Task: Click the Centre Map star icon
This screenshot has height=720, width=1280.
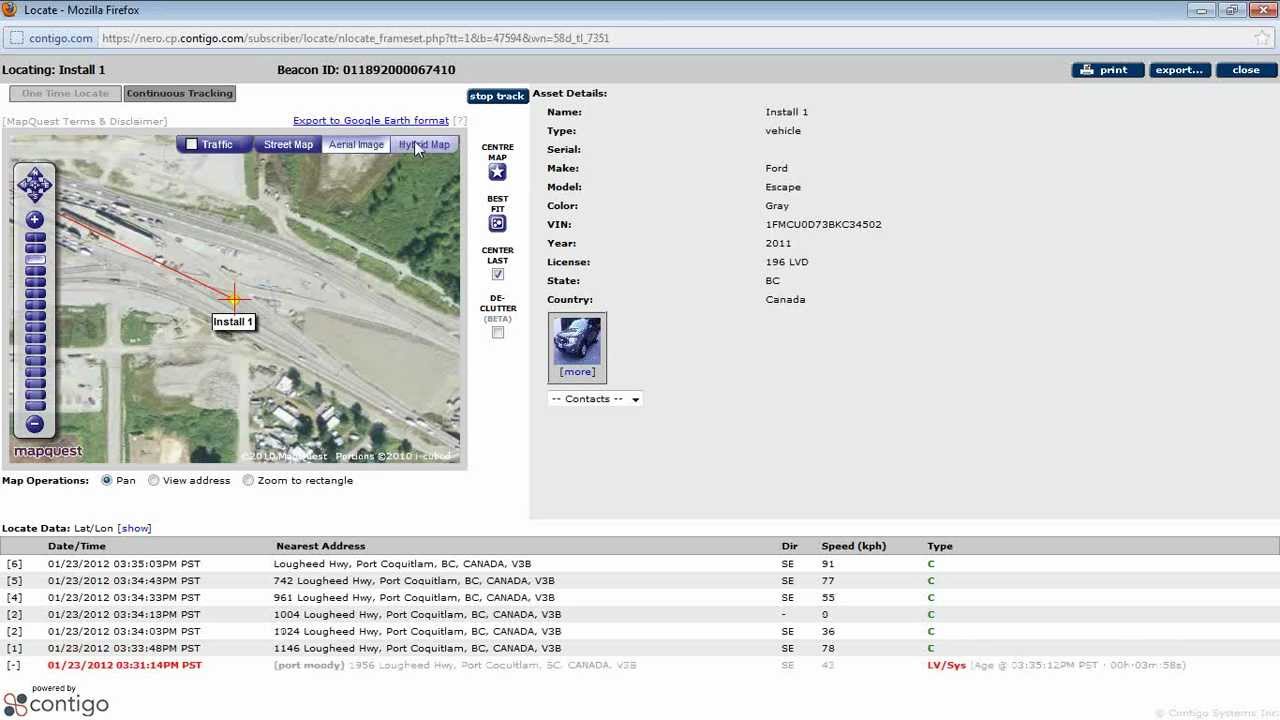Action: click(497, 172)
